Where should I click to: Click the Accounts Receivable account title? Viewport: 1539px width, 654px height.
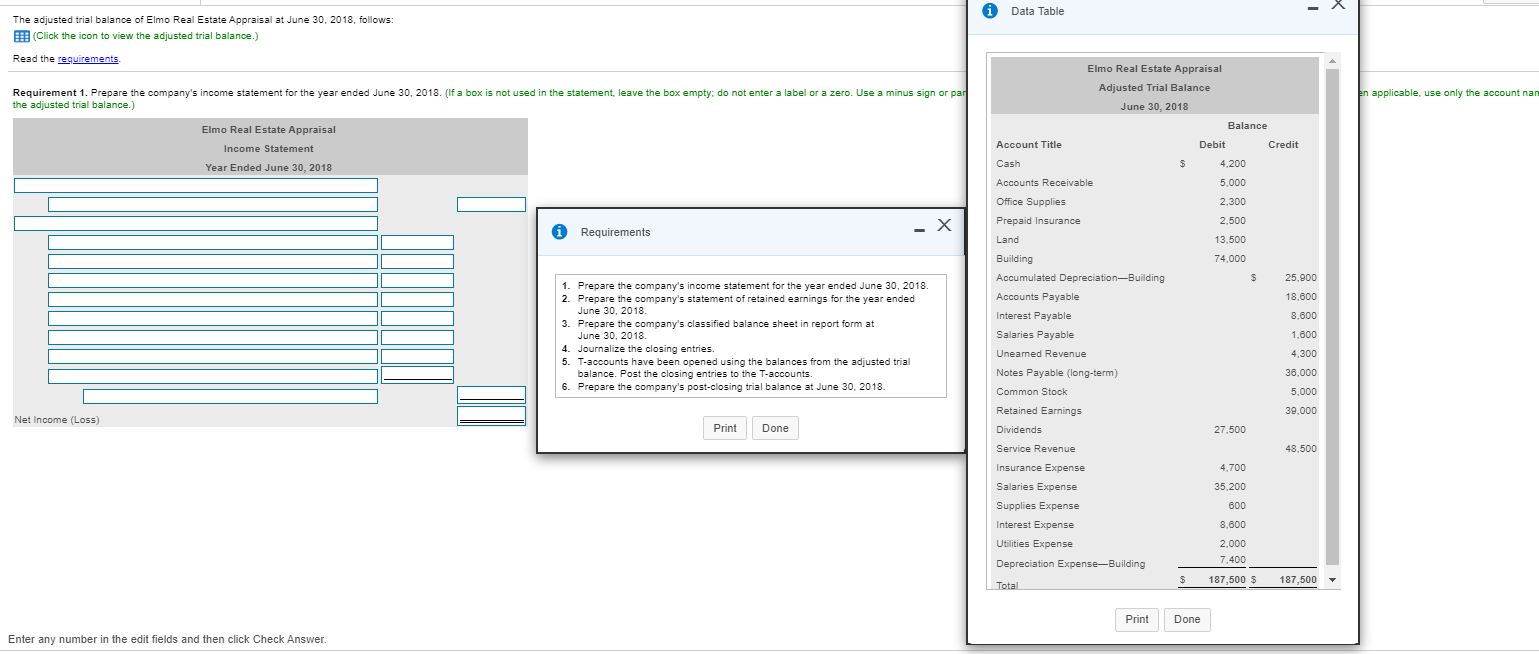point(1044,183)
